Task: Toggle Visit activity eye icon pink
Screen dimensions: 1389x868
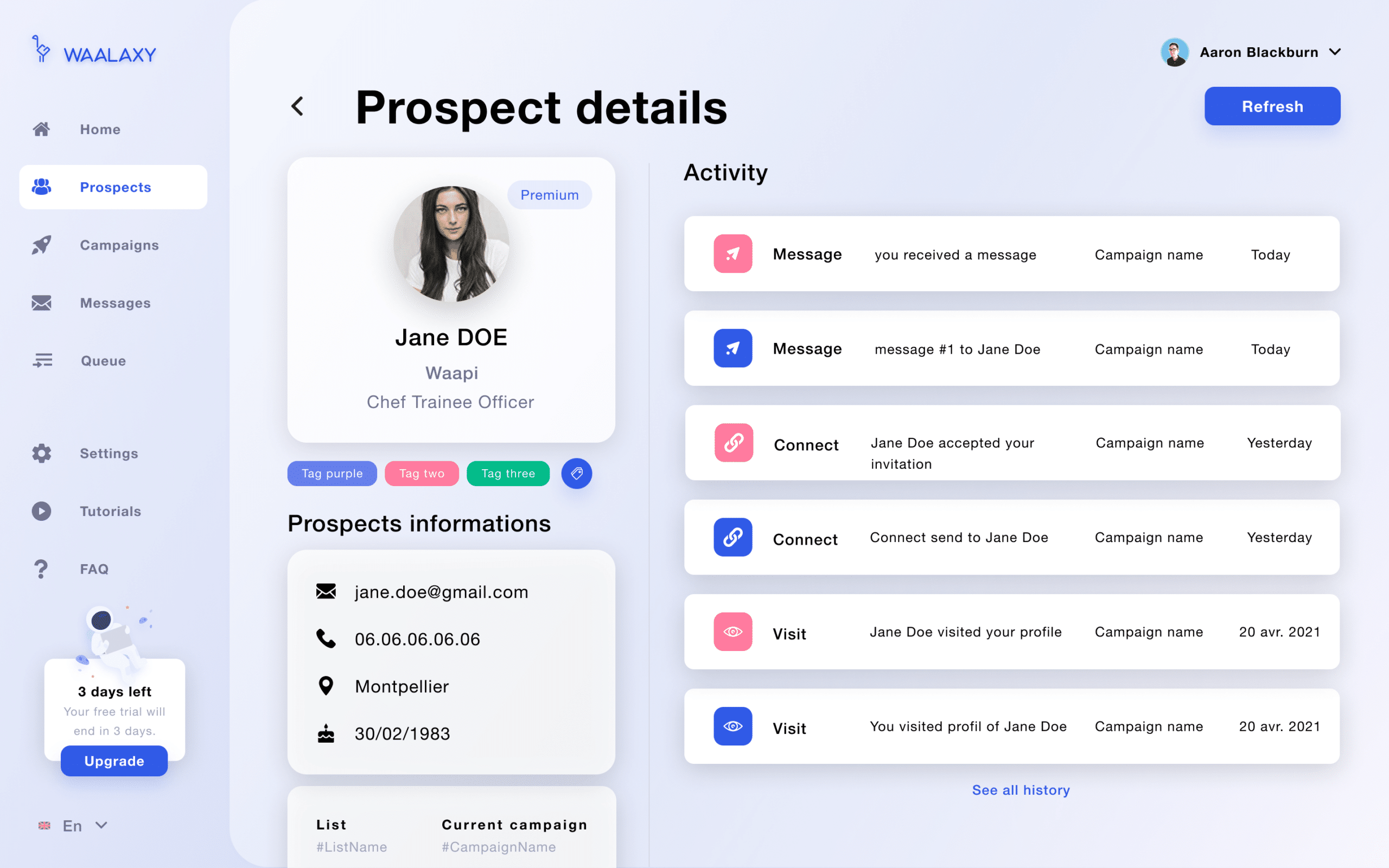Action: (733, 632)
